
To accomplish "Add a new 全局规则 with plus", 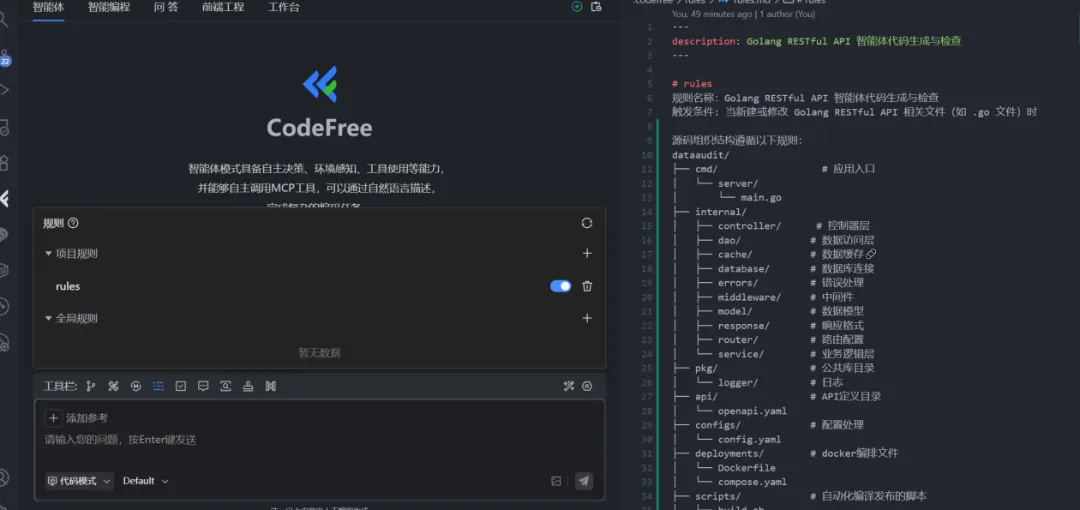I will coord(587,318).
